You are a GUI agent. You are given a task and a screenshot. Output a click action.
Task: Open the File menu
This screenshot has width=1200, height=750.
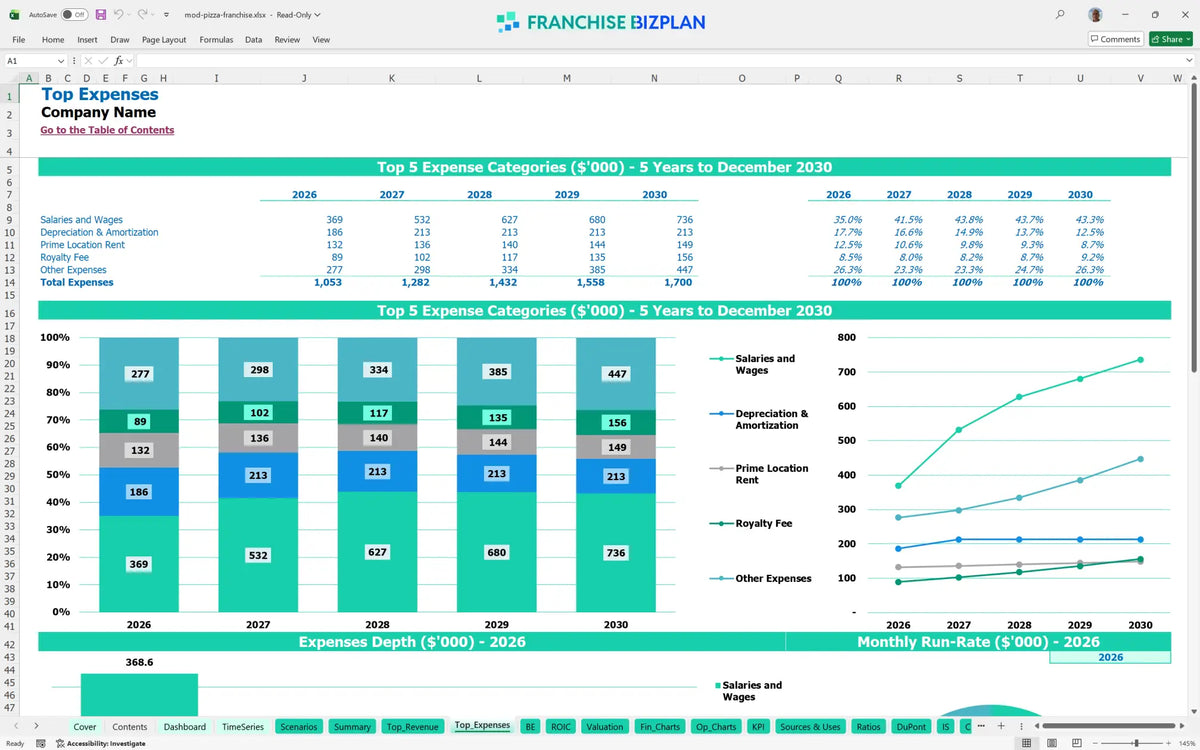click(19, 39)
